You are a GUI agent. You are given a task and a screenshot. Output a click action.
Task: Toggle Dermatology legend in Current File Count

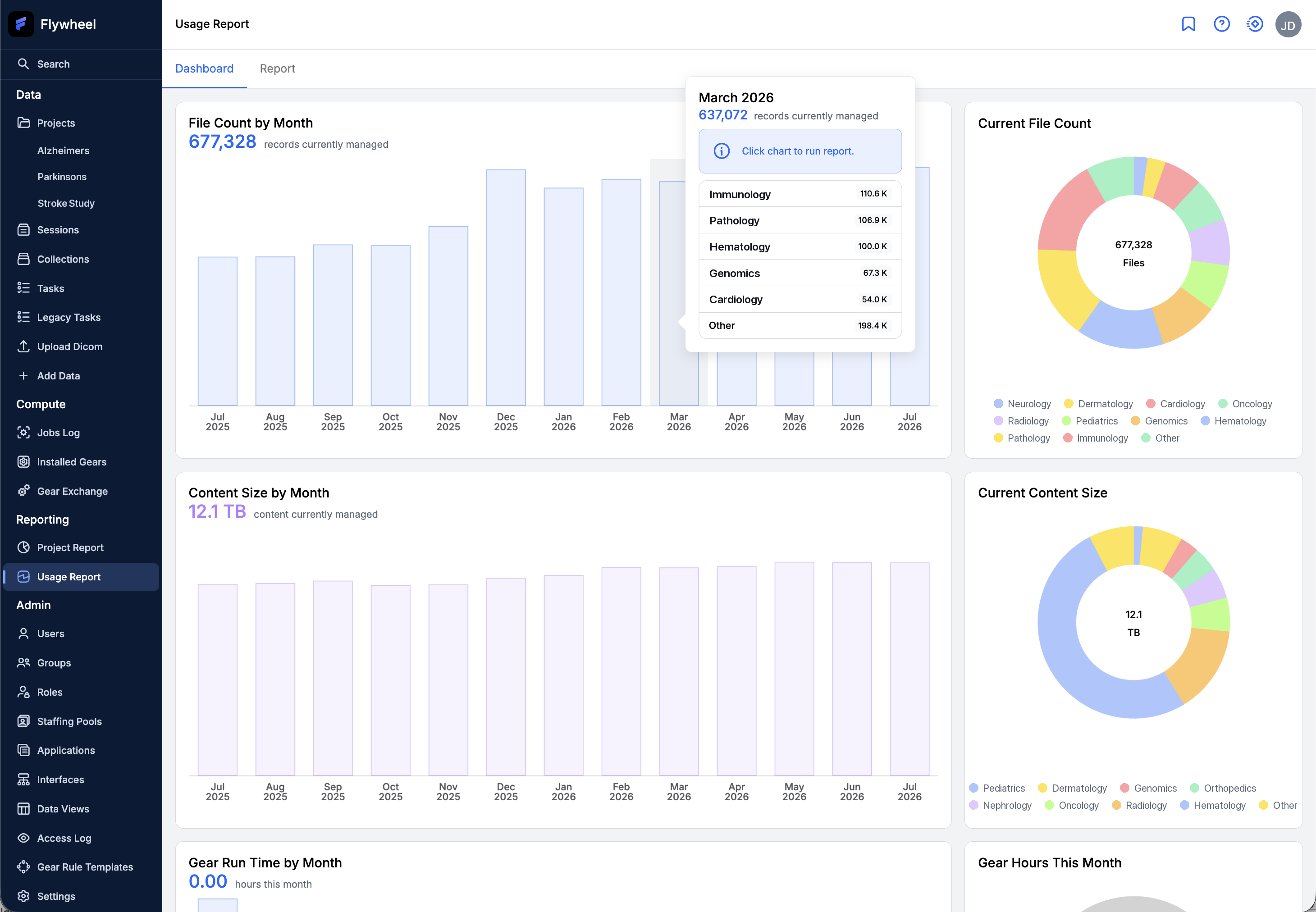point(1098,404)
